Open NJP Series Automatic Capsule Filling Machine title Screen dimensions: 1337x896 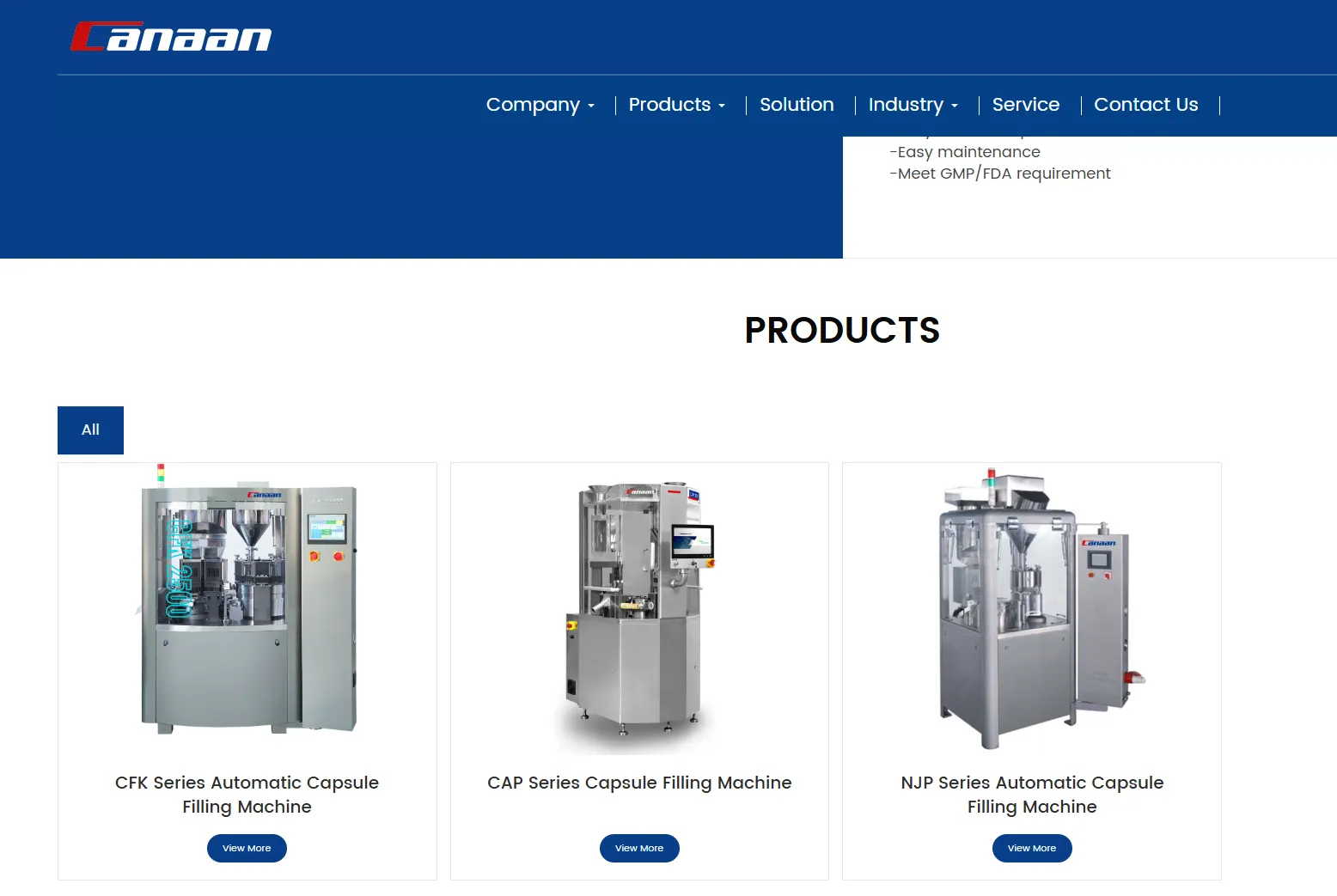click(1032, 795)
